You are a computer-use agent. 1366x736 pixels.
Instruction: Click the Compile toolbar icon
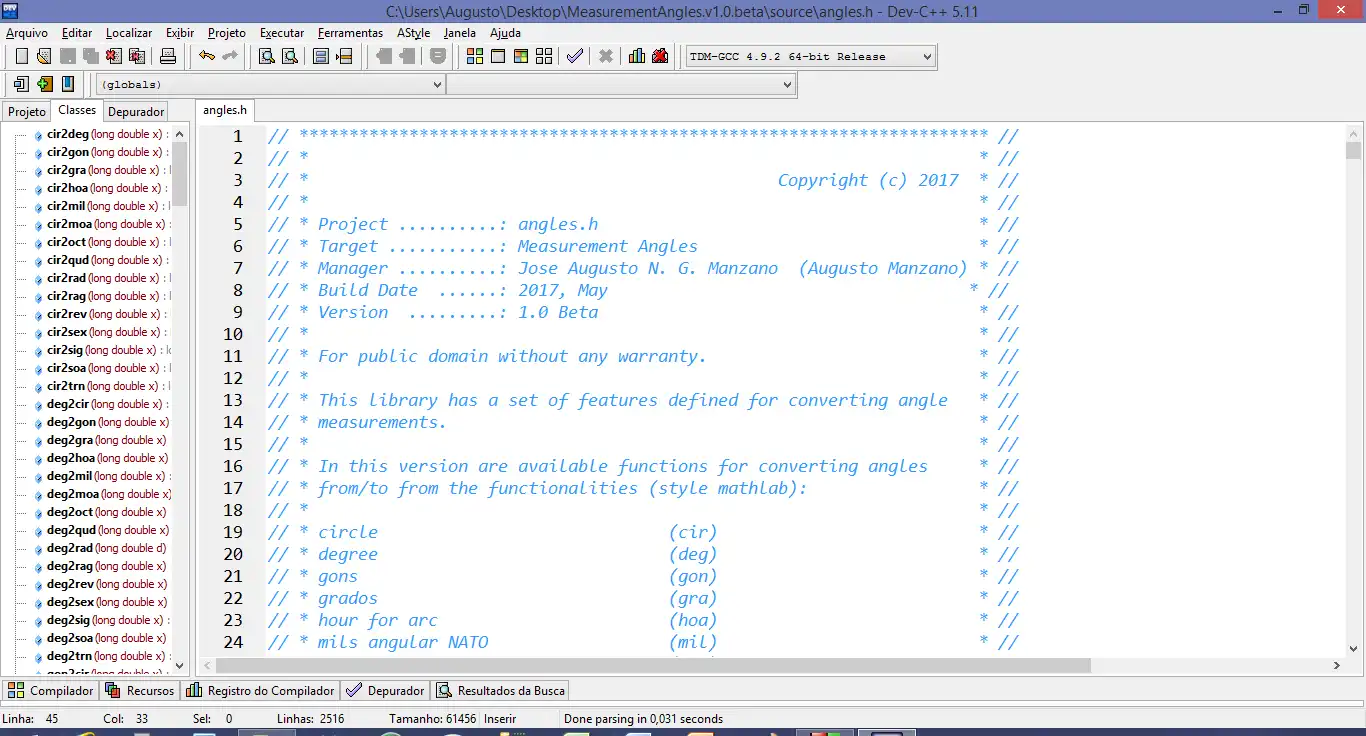click(475, 56)
